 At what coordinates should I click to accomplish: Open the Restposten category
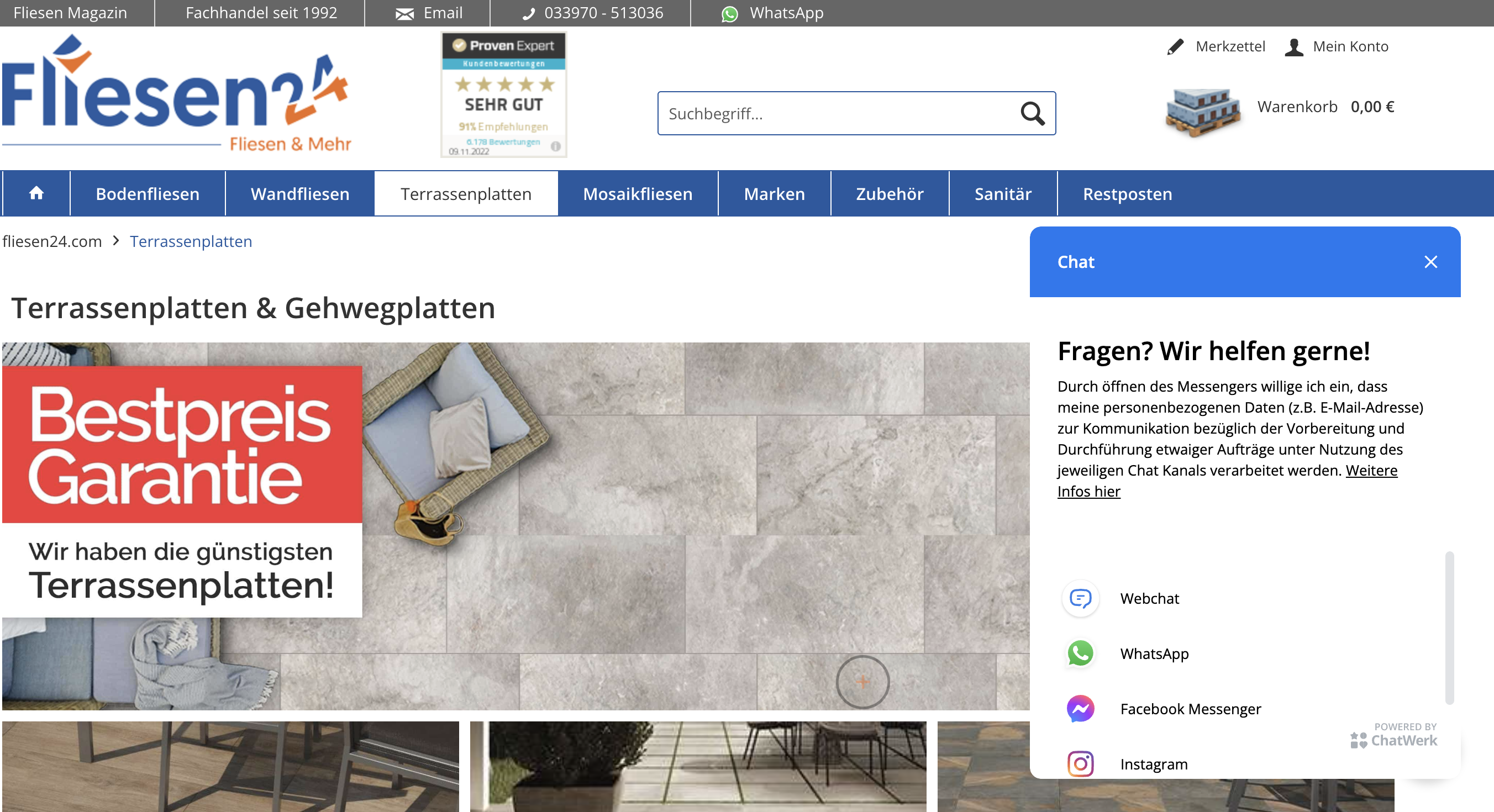(1127, 194)
